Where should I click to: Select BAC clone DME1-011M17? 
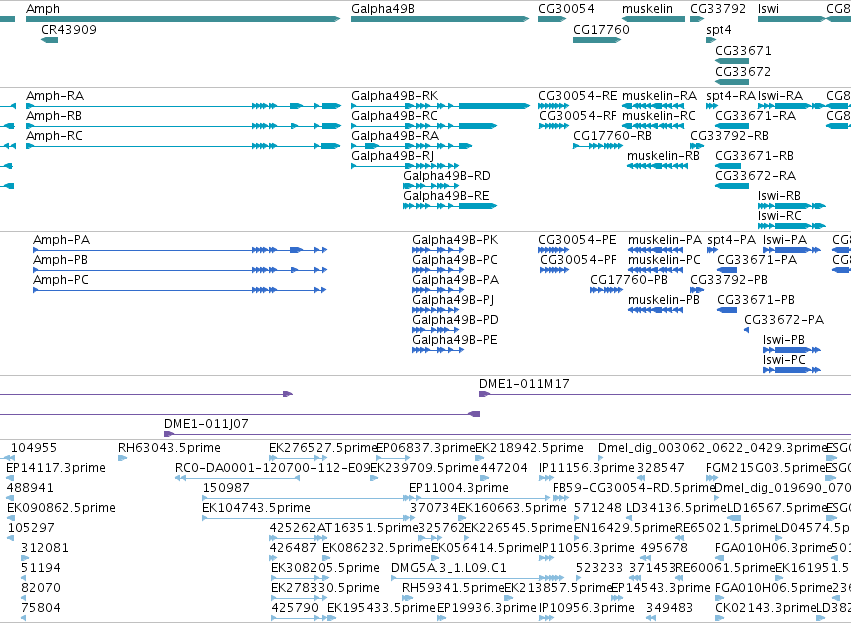[x=524, y=384]
